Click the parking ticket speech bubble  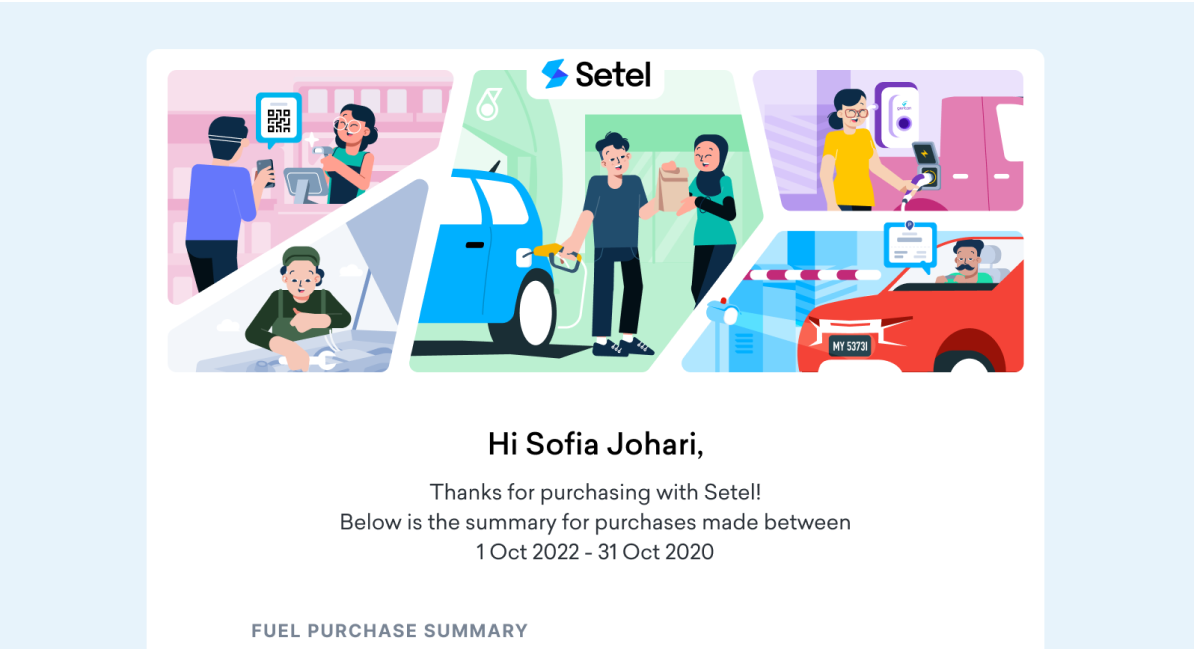pyautogui.click(x=909, y=245)
